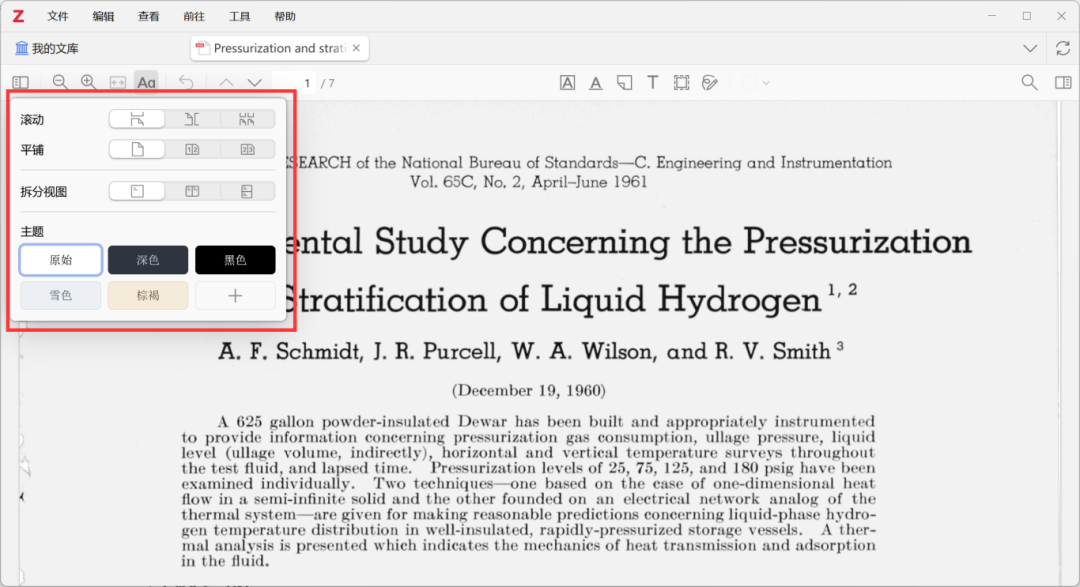Go to next page arrow
Viewport: 1080px width, 587px height.
(255, 83)
